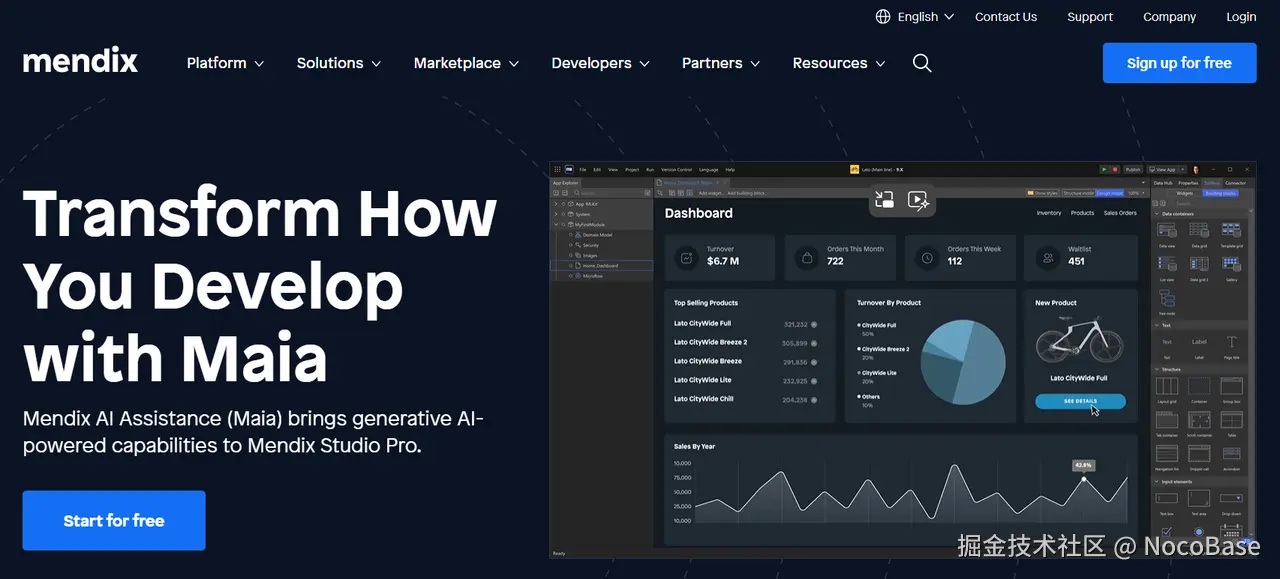Open the Contact Us link
1280x579 pixels.
[x=1006, y=17]
